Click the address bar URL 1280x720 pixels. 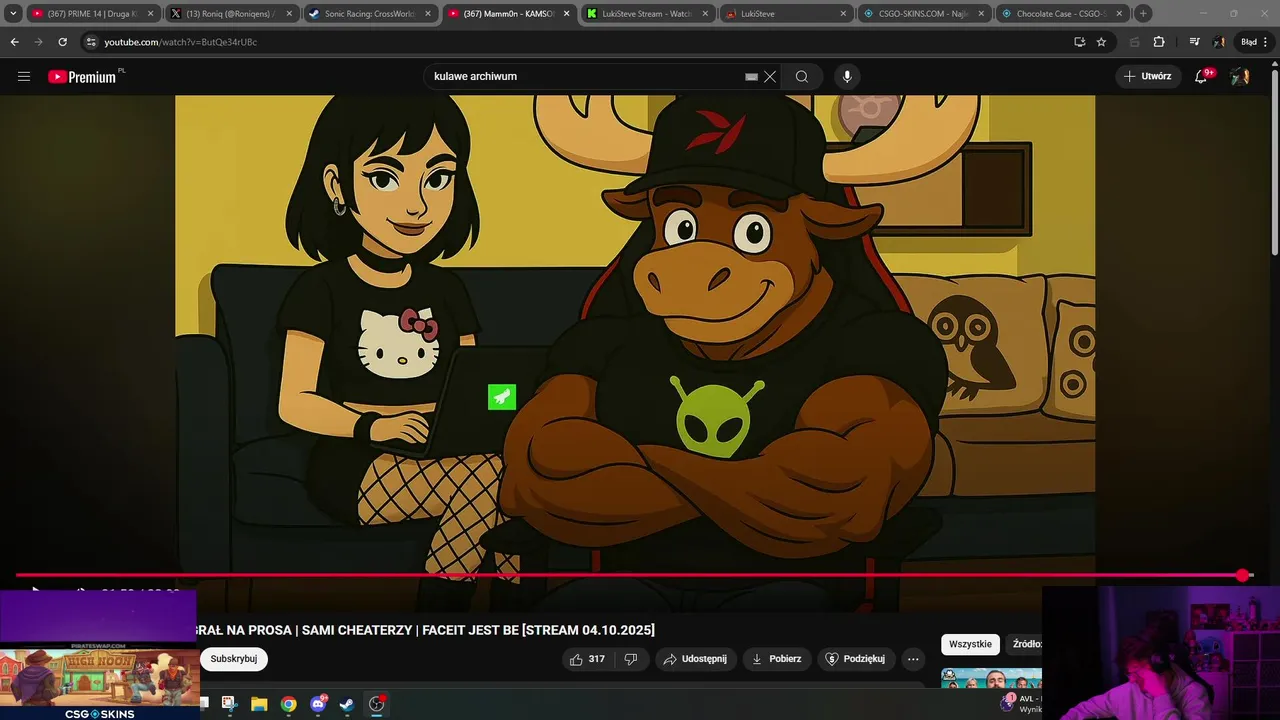[180, 42]
